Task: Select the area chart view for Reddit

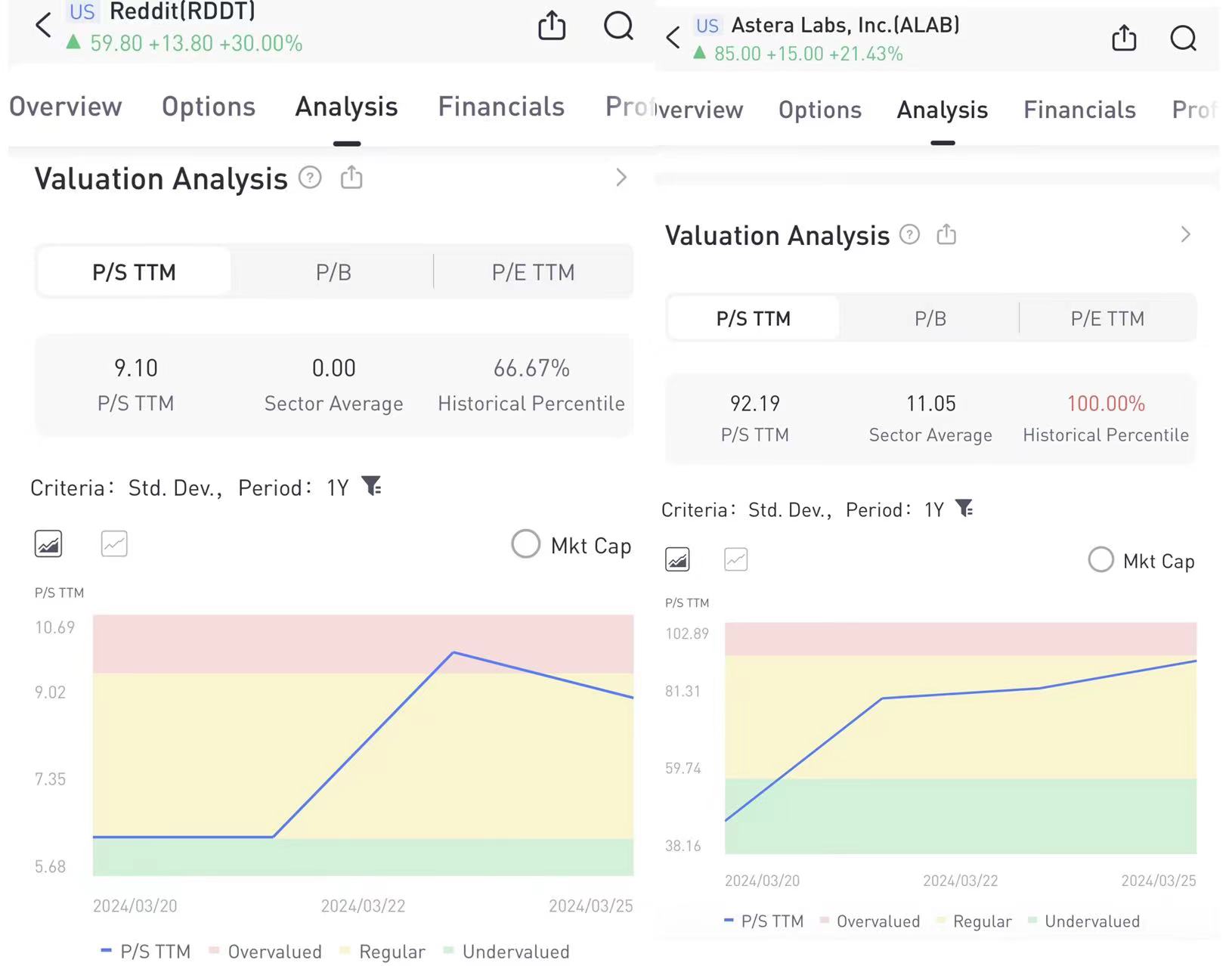Action: tap(48, 543)
